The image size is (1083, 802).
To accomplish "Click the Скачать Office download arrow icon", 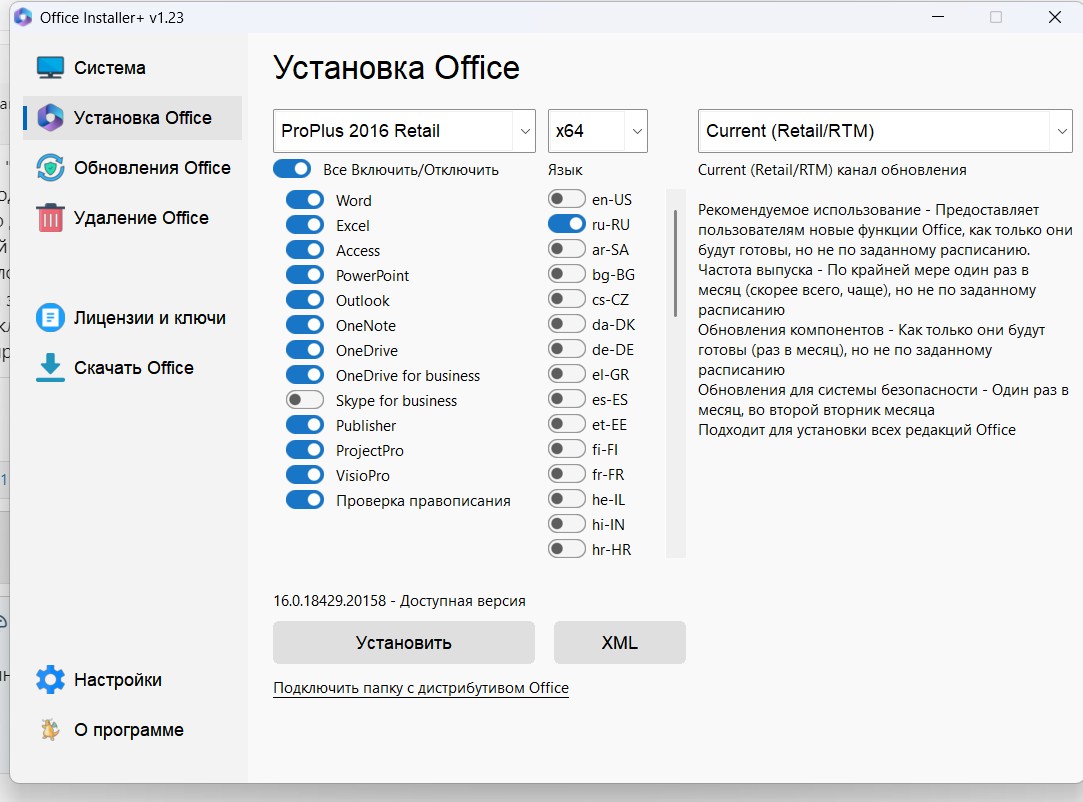I will click(x=50, y=367).
